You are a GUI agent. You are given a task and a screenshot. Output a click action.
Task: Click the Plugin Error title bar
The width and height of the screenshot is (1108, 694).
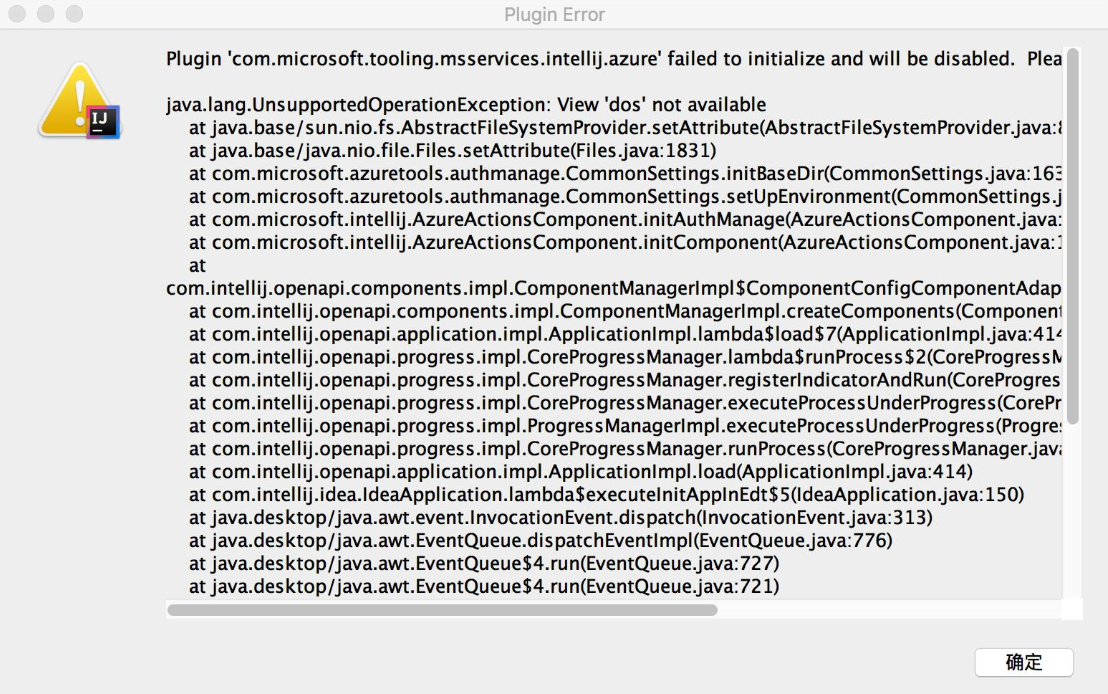click(x=554, y=14)
